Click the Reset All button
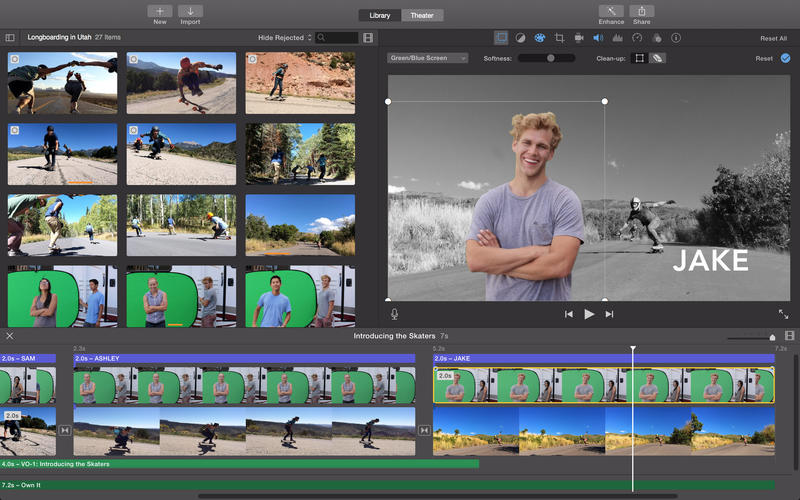 pyautogui.click(x=773, y=38)
